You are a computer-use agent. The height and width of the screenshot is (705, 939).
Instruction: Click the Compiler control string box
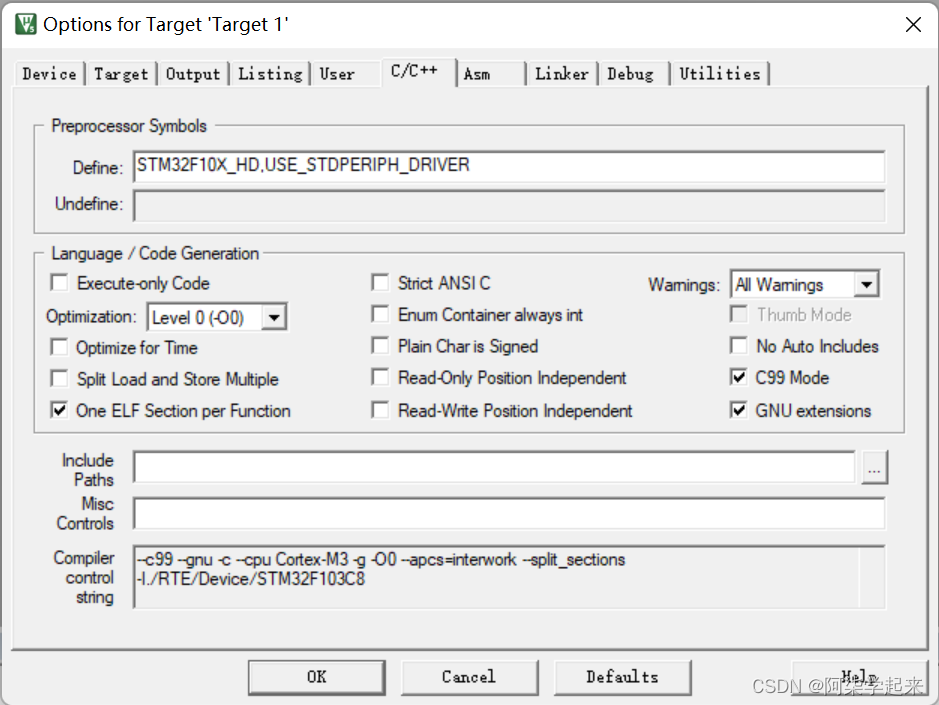click(x=509, y=577)
